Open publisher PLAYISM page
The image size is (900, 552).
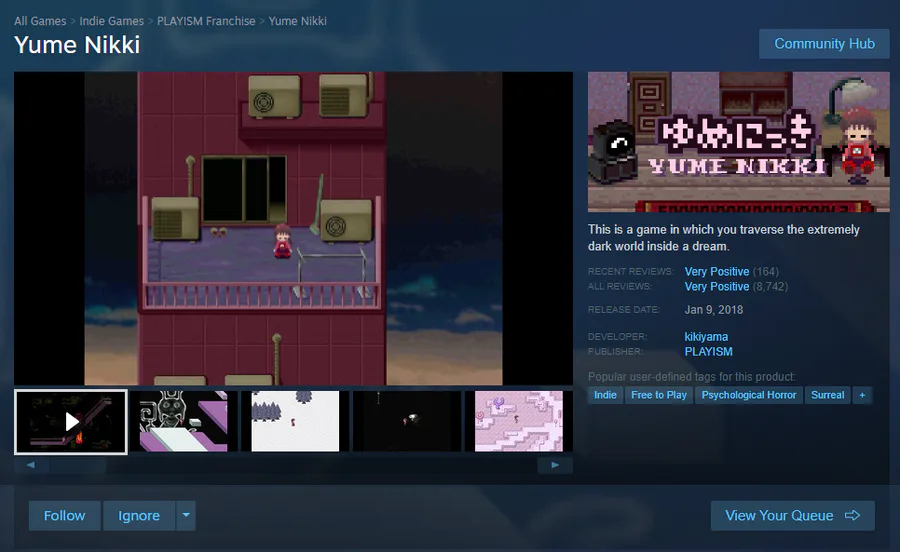(x=708, y=352)
